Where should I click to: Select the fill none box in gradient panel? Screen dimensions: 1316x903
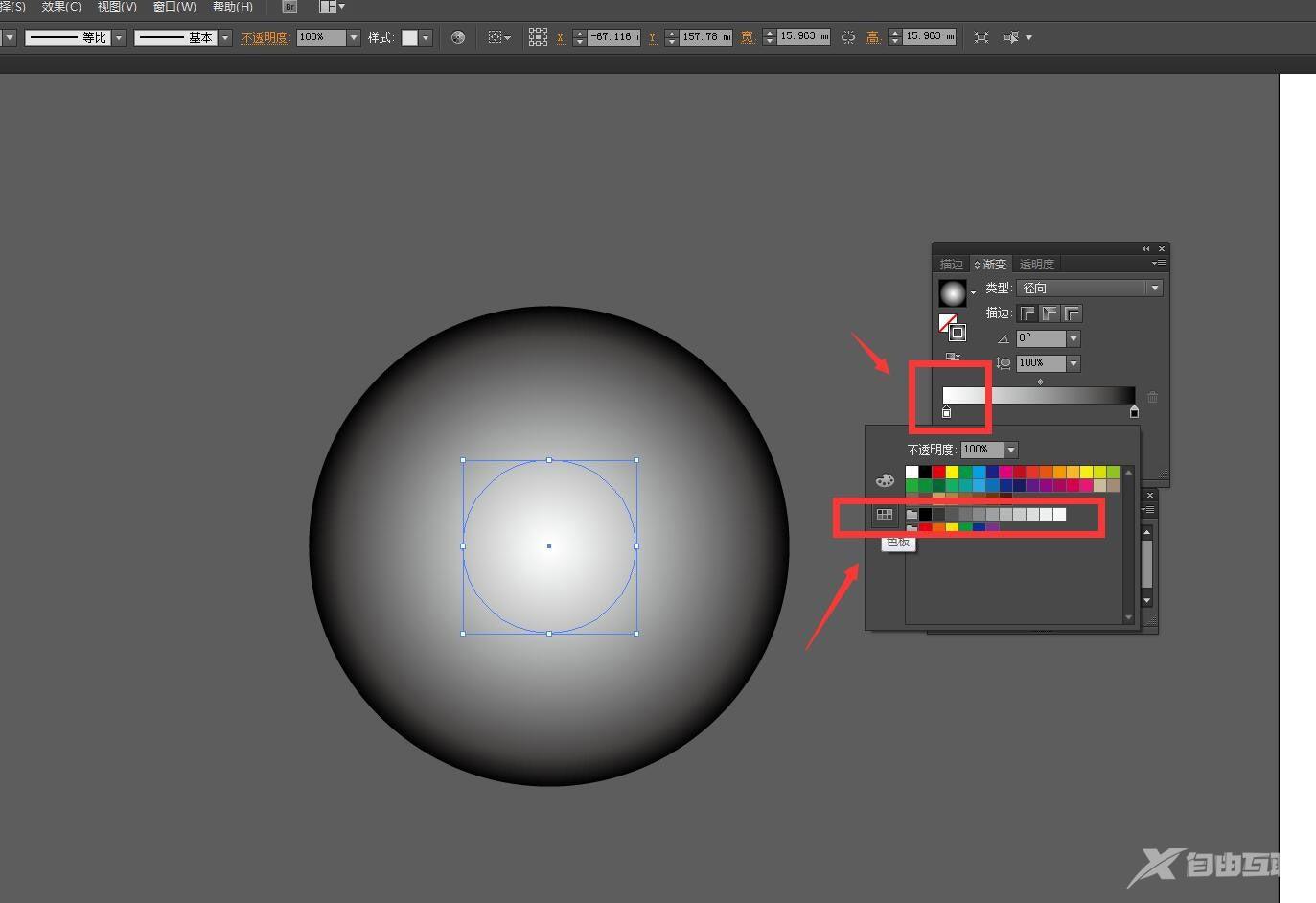(947, 323)
